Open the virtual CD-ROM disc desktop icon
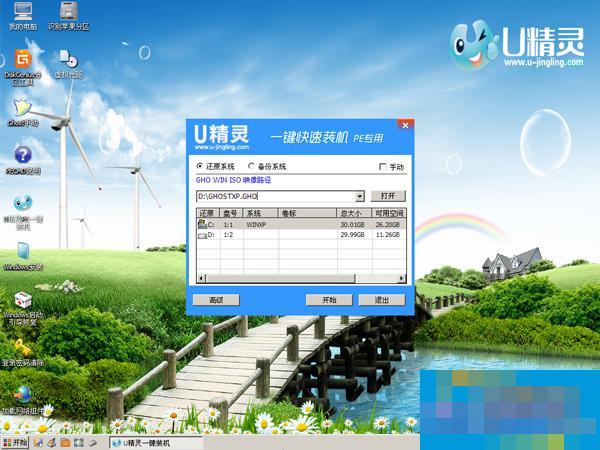This screenshot has height=450, width=600. (x=69, y=64)
